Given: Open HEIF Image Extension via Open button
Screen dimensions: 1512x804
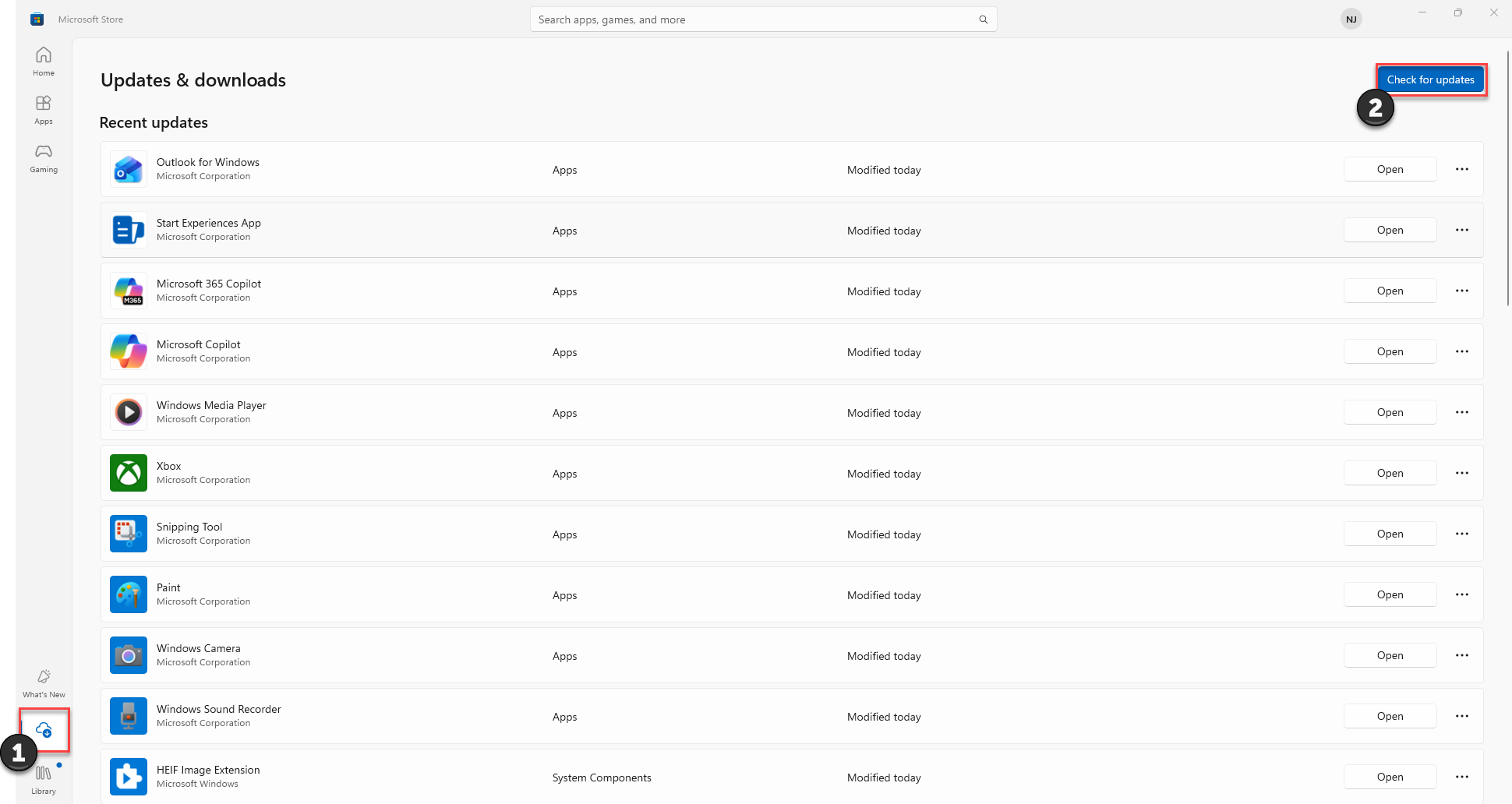Looking at the screenshot, I should 1390,777.
